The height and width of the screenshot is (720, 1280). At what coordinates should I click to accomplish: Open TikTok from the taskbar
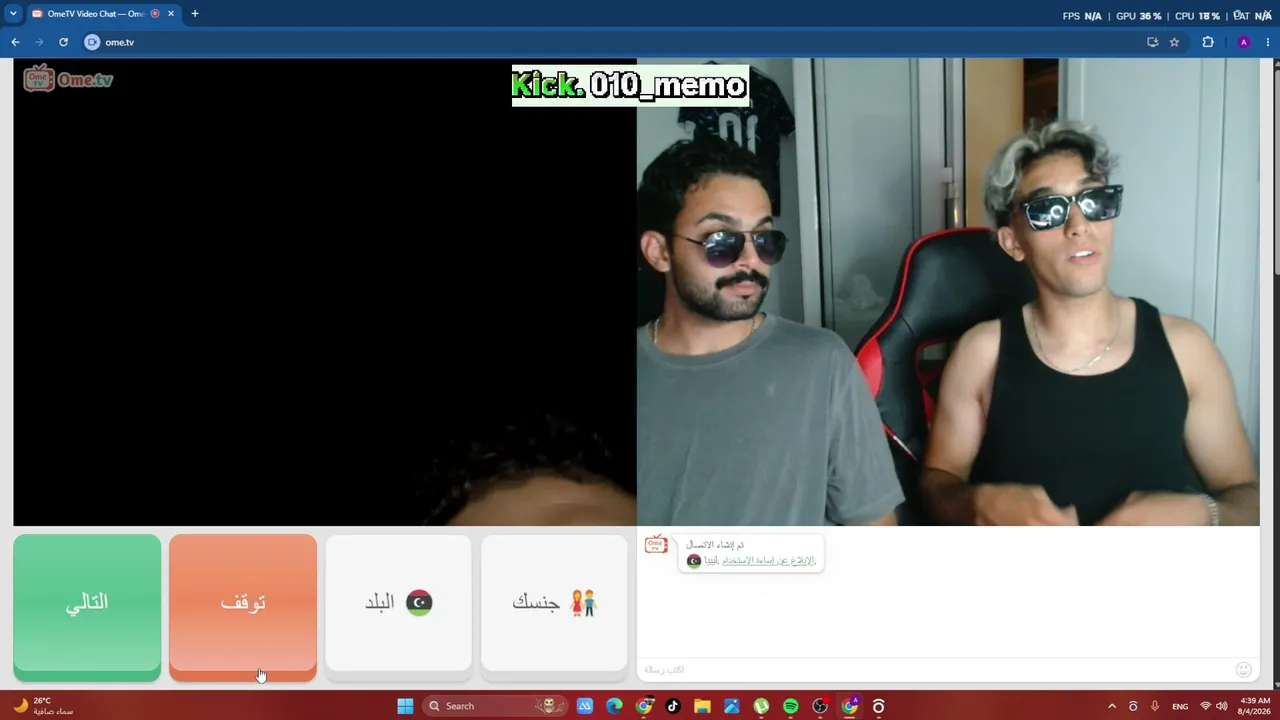(x=673, y=706)
